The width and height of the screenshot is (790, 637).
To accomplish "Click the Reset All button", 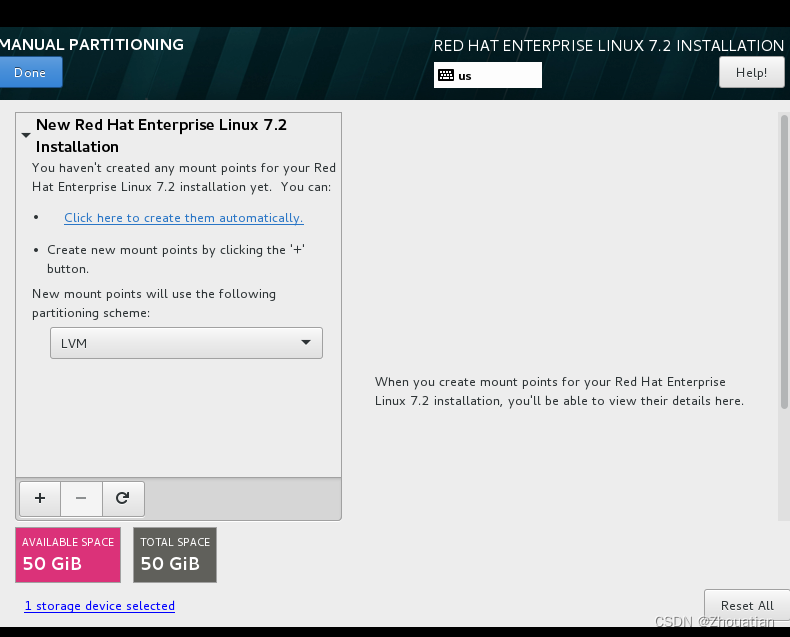I will (x=747, y=605).
